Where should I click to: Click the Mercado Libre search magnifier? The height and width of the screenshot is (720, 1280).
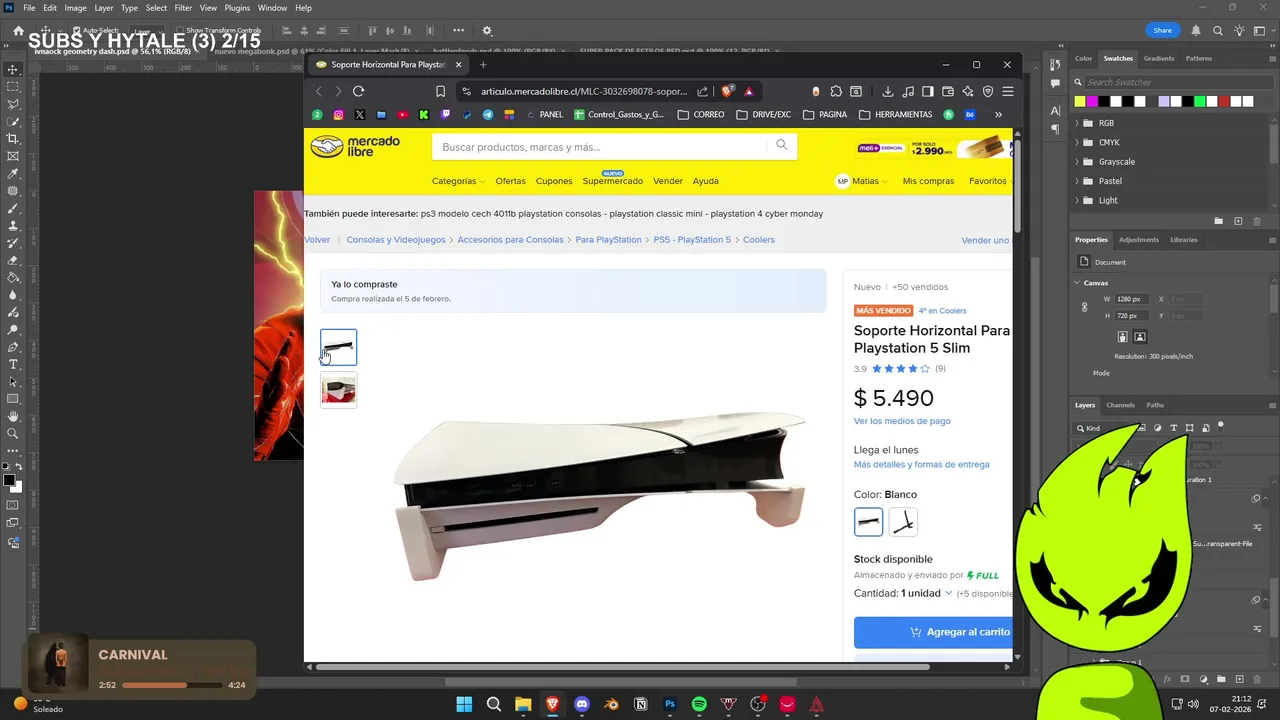coord(782,146)
